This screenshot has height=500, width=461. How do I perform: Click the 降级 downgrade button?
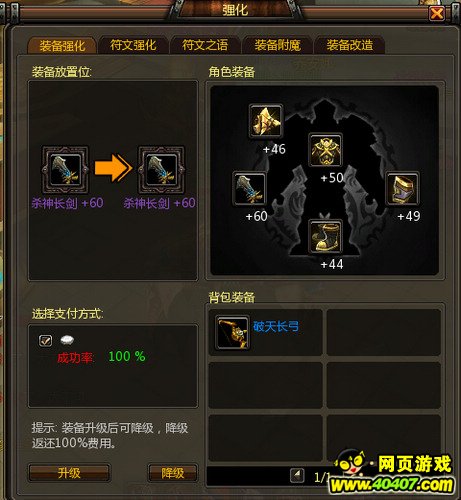coord(173,473)
